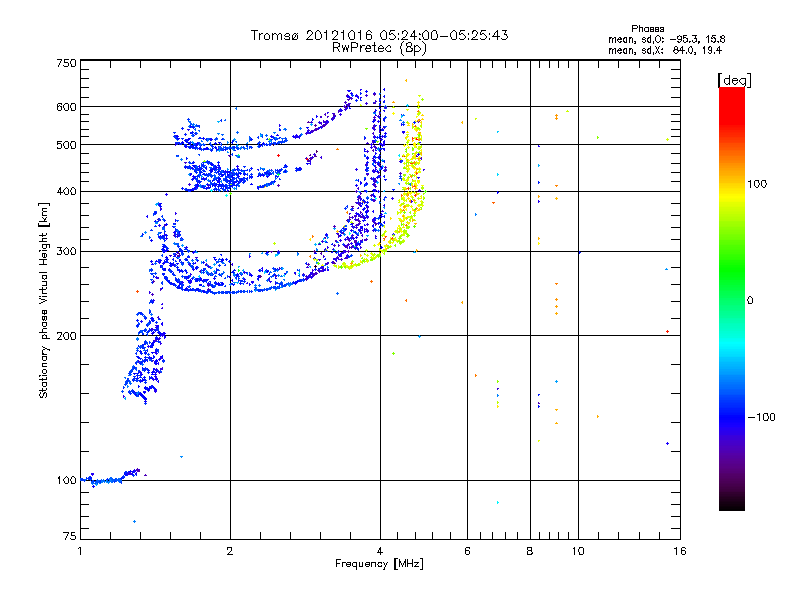Click the plot title 'Tromsø 20121016 05:24:00-05:25:43'
The width and height of the screenshot is (800, 600).
click(379, 35)
